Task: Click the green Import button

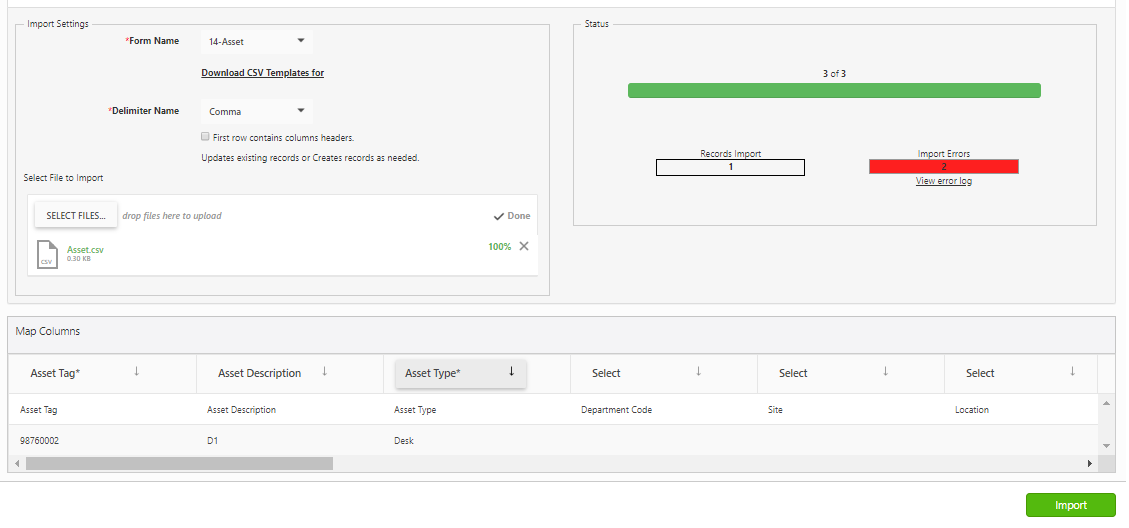Action: 1070,505
